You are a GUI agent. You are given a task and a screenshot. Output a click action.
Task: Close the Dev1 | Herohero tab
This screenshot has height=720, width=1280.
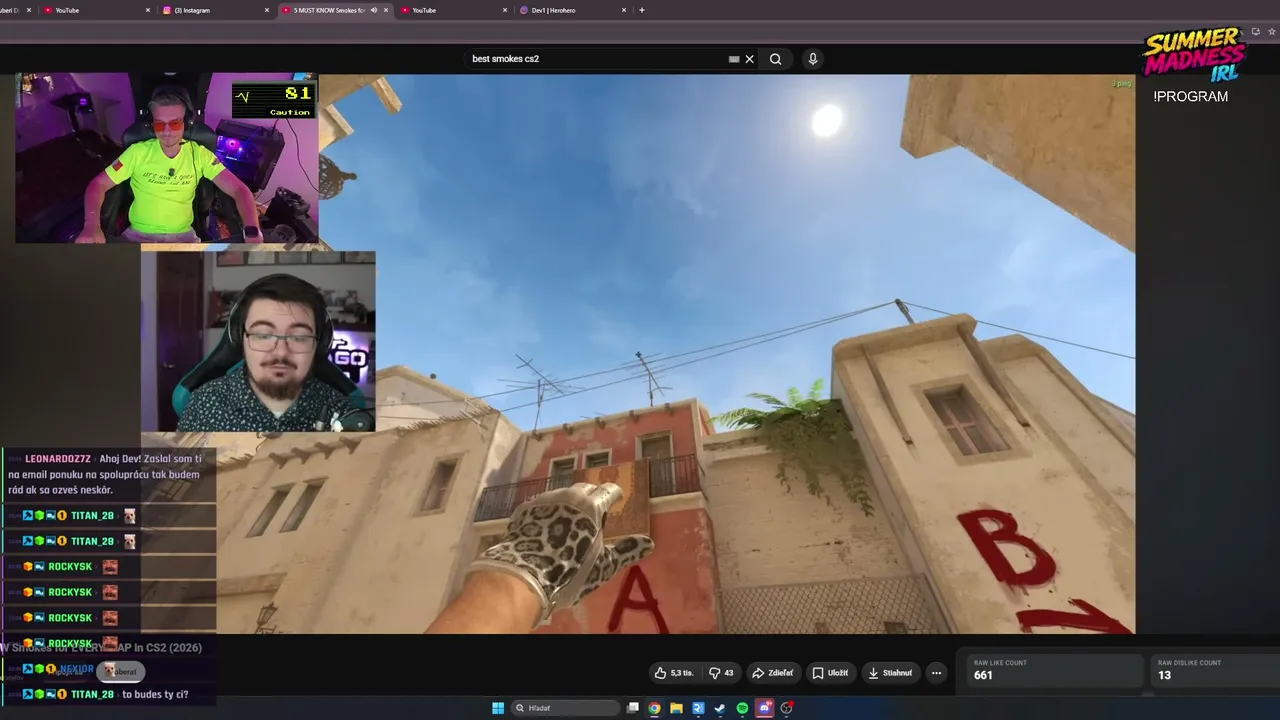pyautogui.click(x=624, y=10)
